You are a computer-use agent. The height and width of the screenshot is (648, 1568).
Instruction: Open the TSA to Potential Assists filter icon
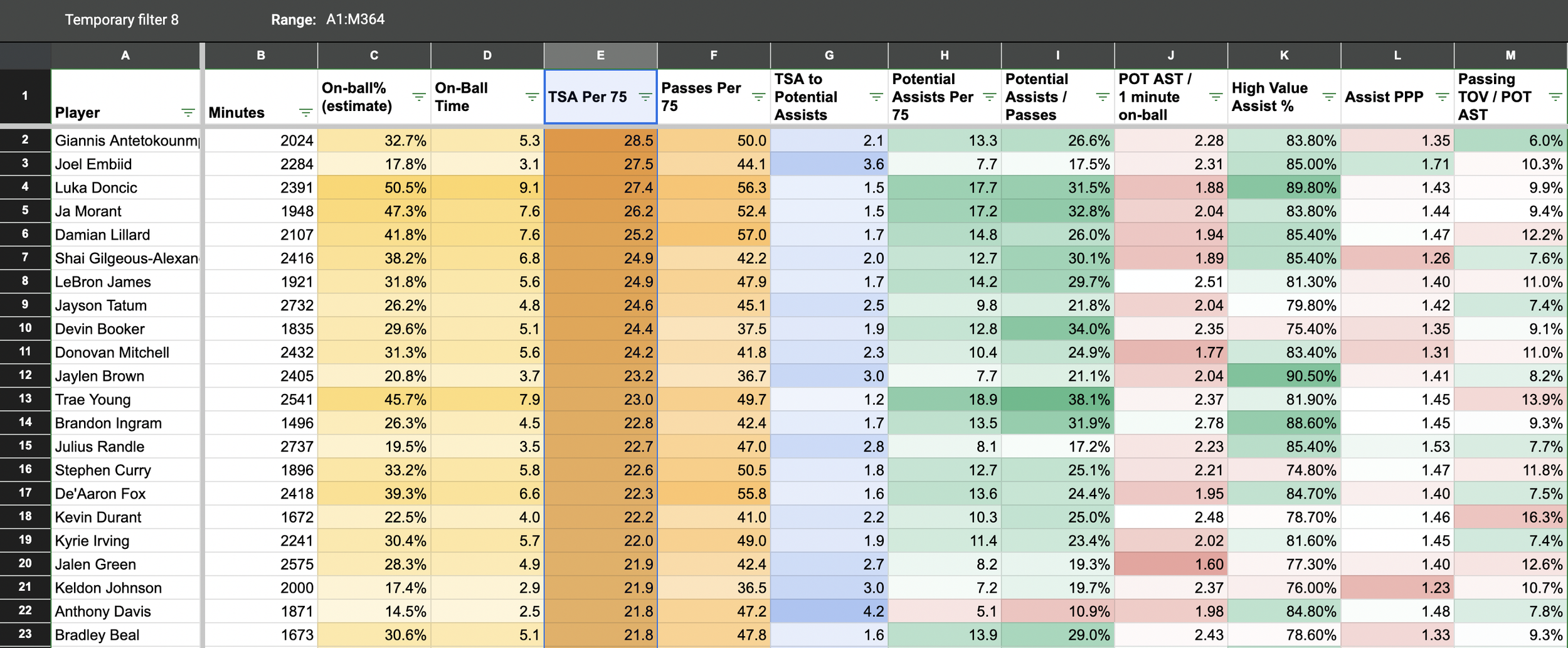click(876, 97)
